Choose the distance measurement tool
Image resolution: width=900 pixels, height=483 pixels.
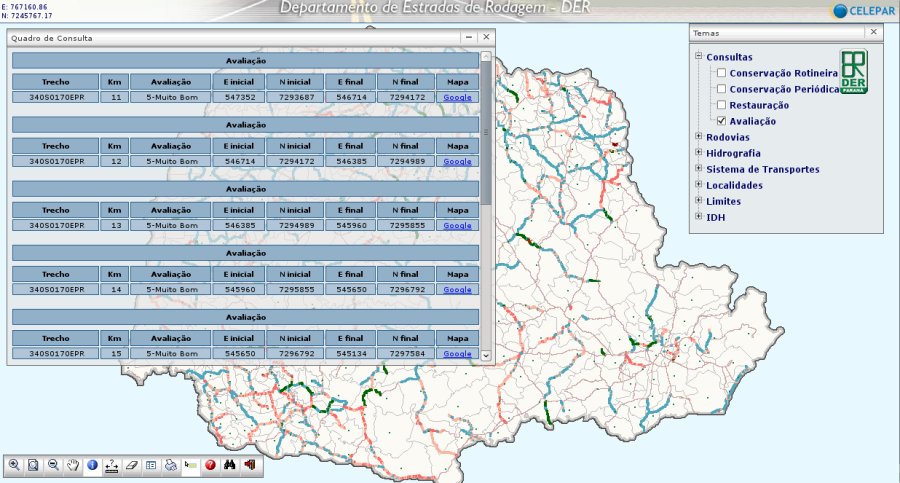click(112, 465)
